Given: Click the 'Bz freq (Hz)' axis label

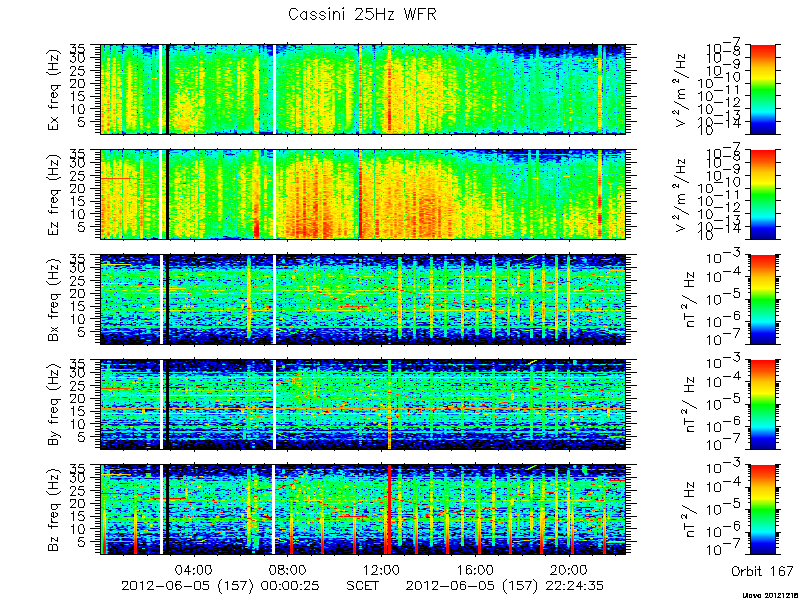Looking at the screenshot, I should pos(55,510).
